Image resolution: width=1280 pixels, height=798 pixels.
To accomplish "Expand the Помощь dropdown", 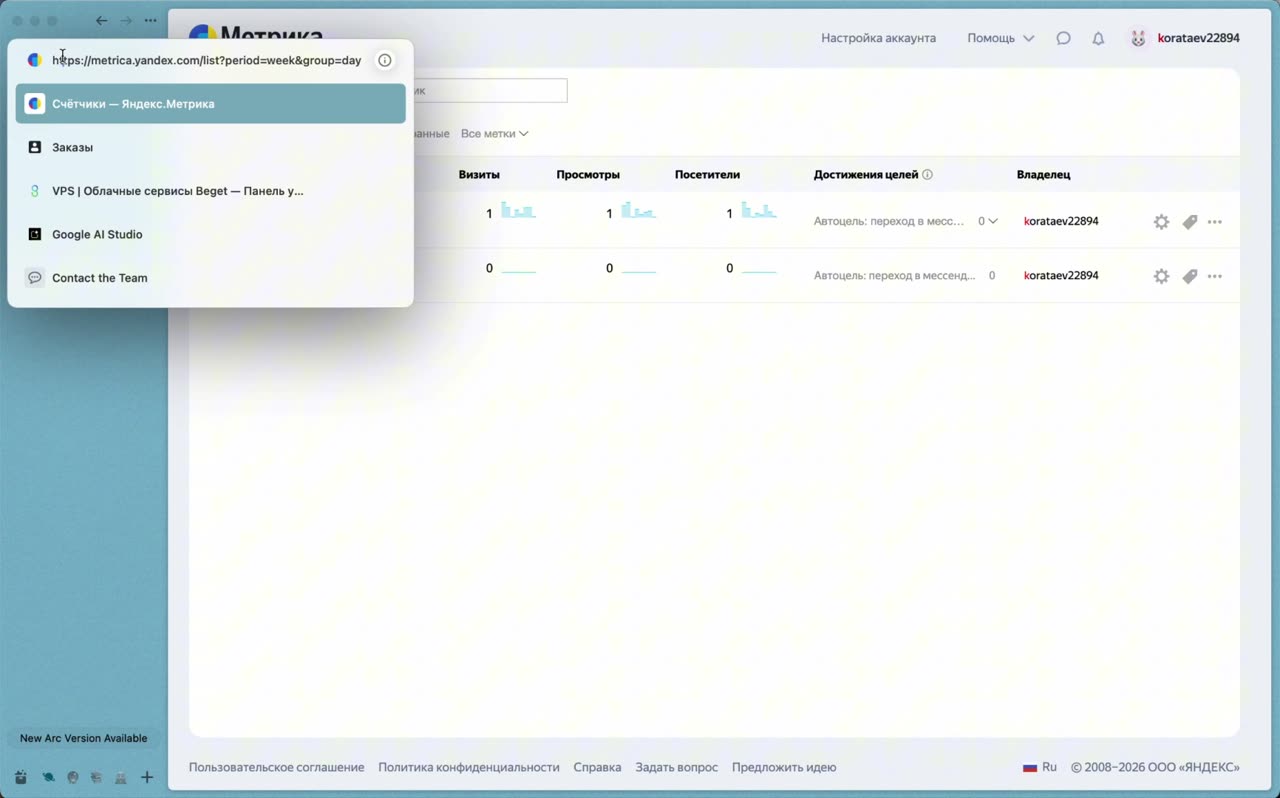I will (x=1000, y=38).
